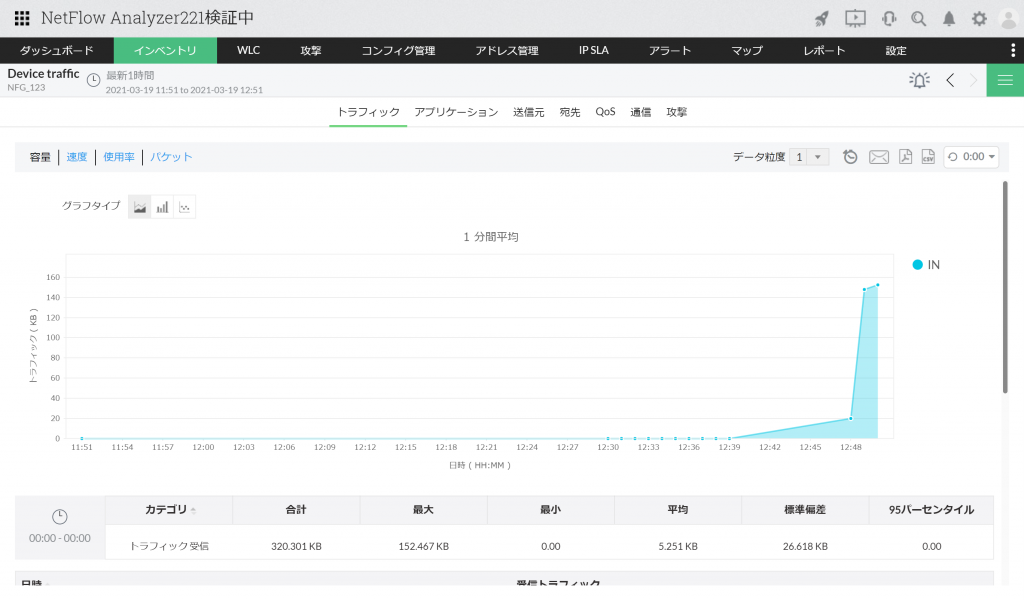This screenshot has height=600, width=1024.
Task: Toggle the IN series in the chart legend
Action: (925, 264)
